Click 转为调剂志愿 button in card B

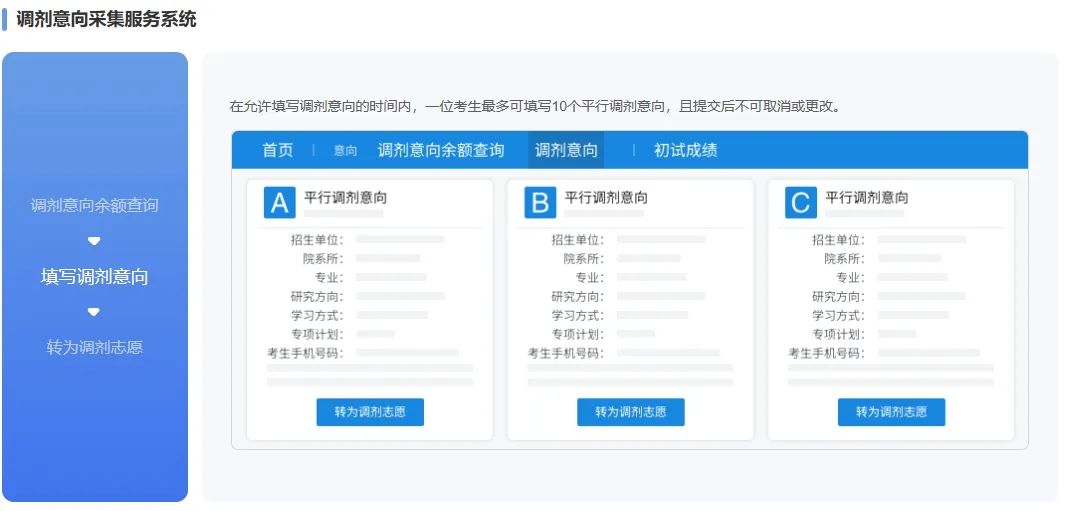631,412
